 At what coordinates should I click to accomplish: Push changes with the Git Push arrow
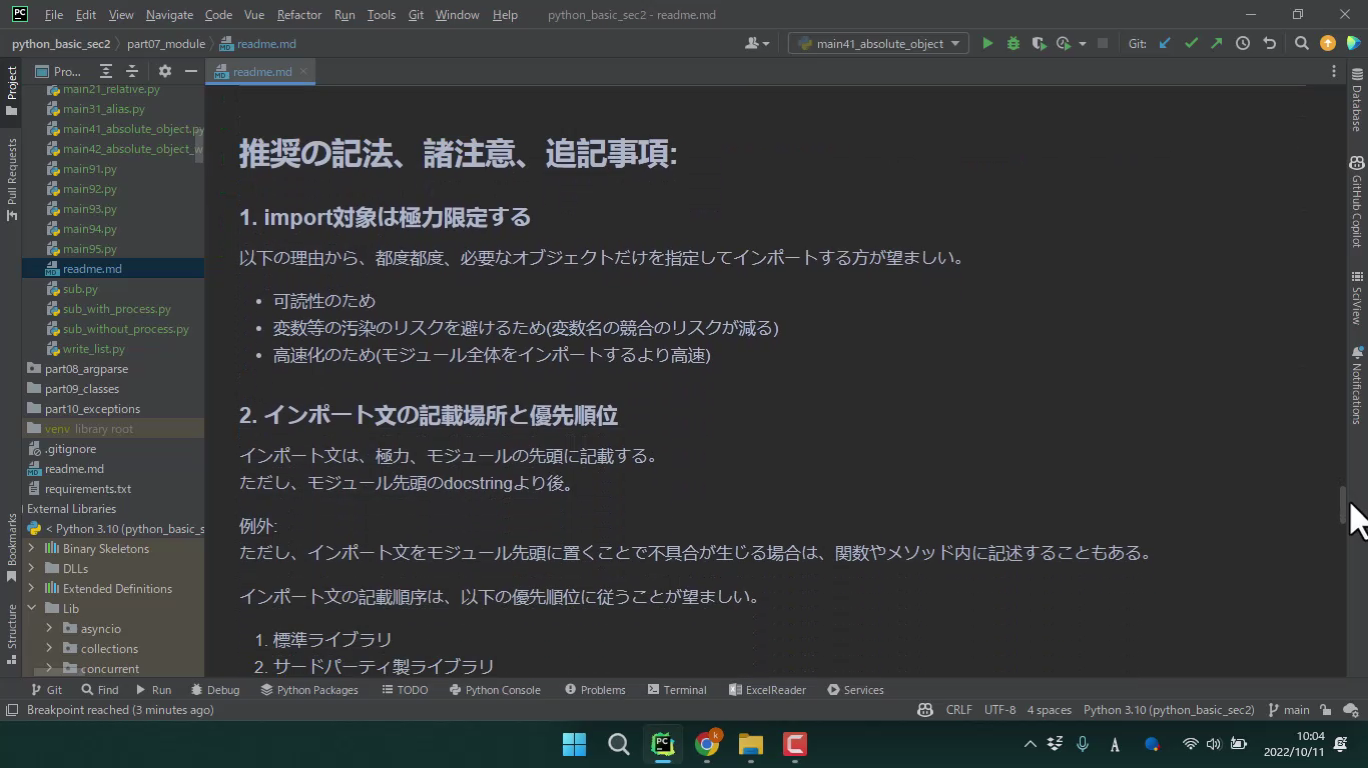point(1216,44)
